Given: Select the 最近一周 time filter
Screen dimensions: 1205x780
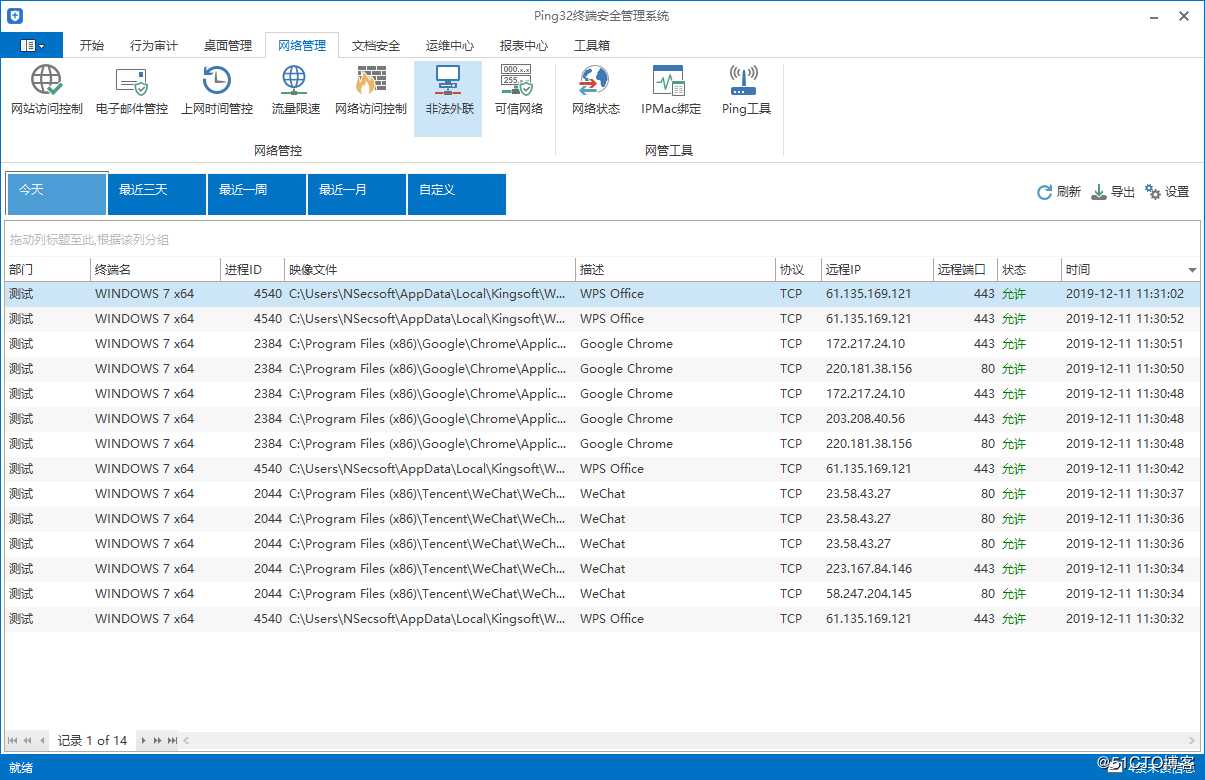Looking at the screenshot, I should [x=257, y=194].
